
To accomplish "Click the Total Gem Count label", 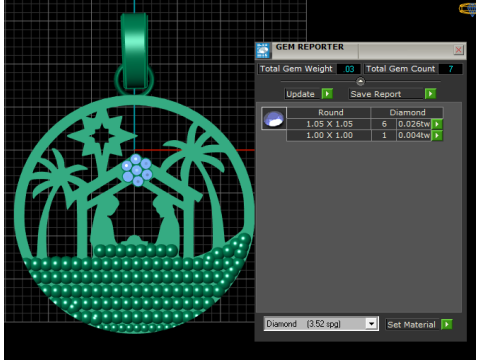I will click(400, 69).
